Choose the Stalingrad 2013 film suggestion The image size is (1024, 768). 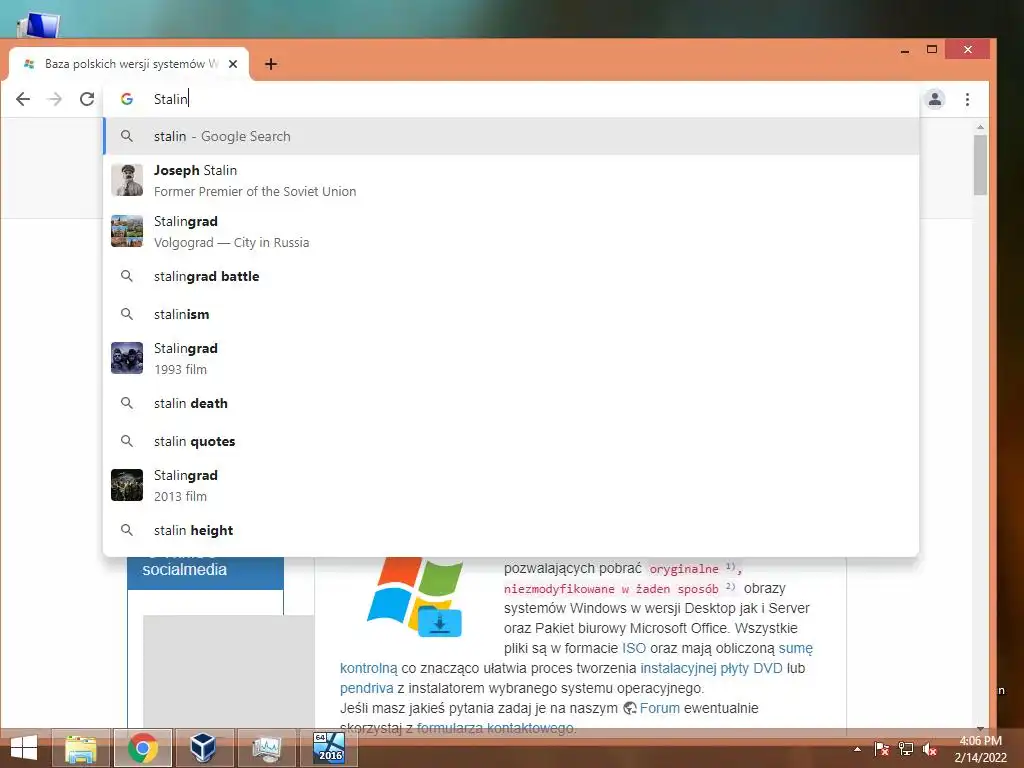[x=511, y=485]
